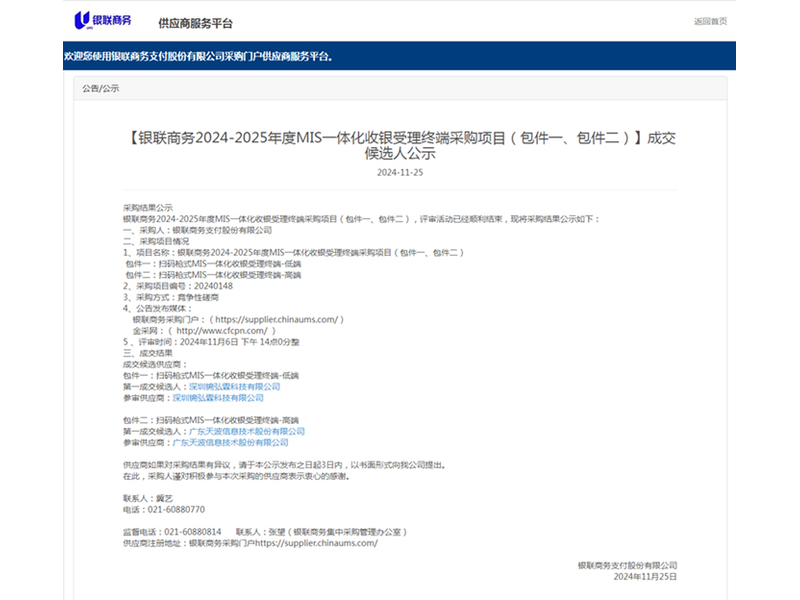Click the 供应商服务平台 header title
This screenshot has height=600, width=800.
(195, 22)
